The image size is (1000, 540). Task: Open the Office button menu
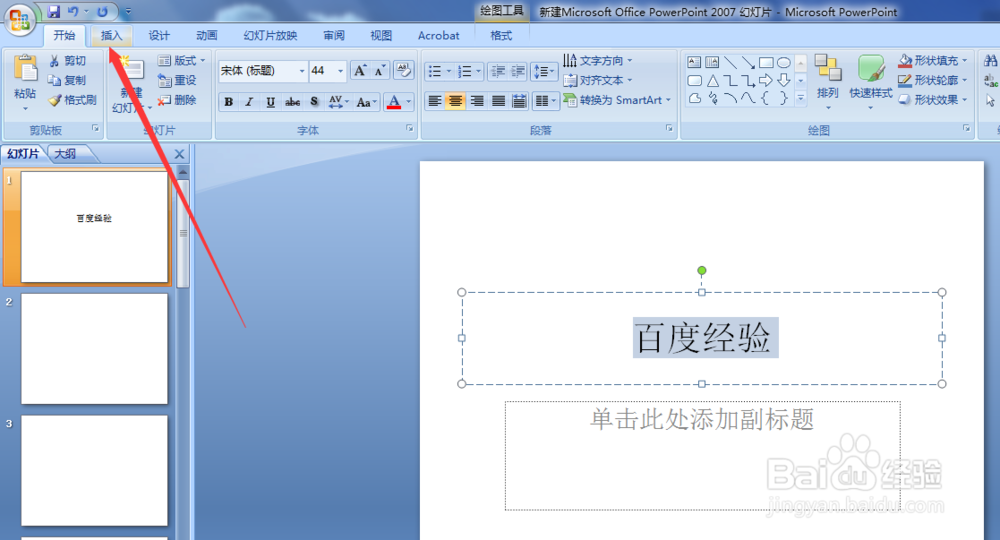pos(20,18)
